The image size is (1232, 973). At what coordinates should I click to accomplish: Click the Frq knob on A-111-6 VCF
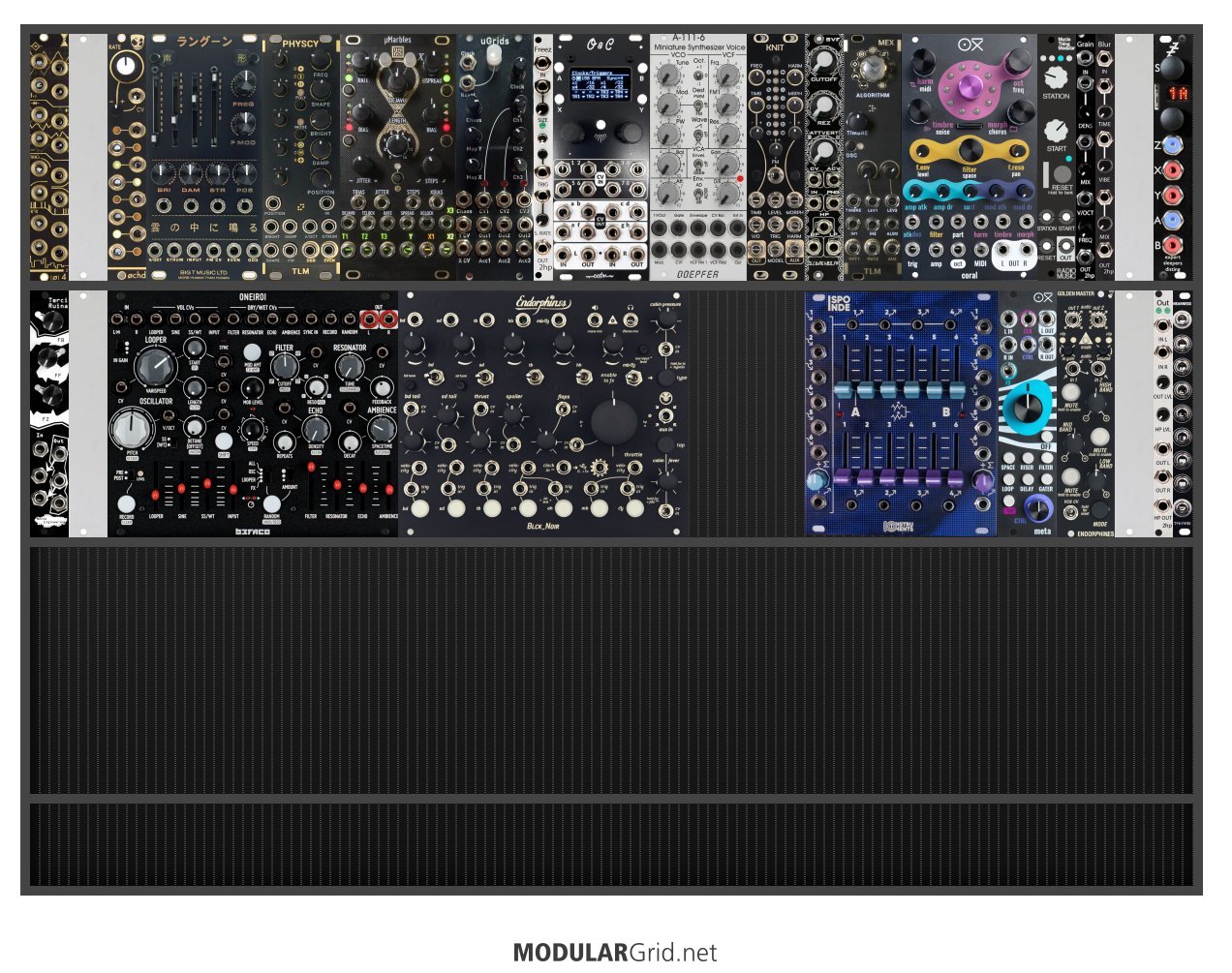click(727, 75)
